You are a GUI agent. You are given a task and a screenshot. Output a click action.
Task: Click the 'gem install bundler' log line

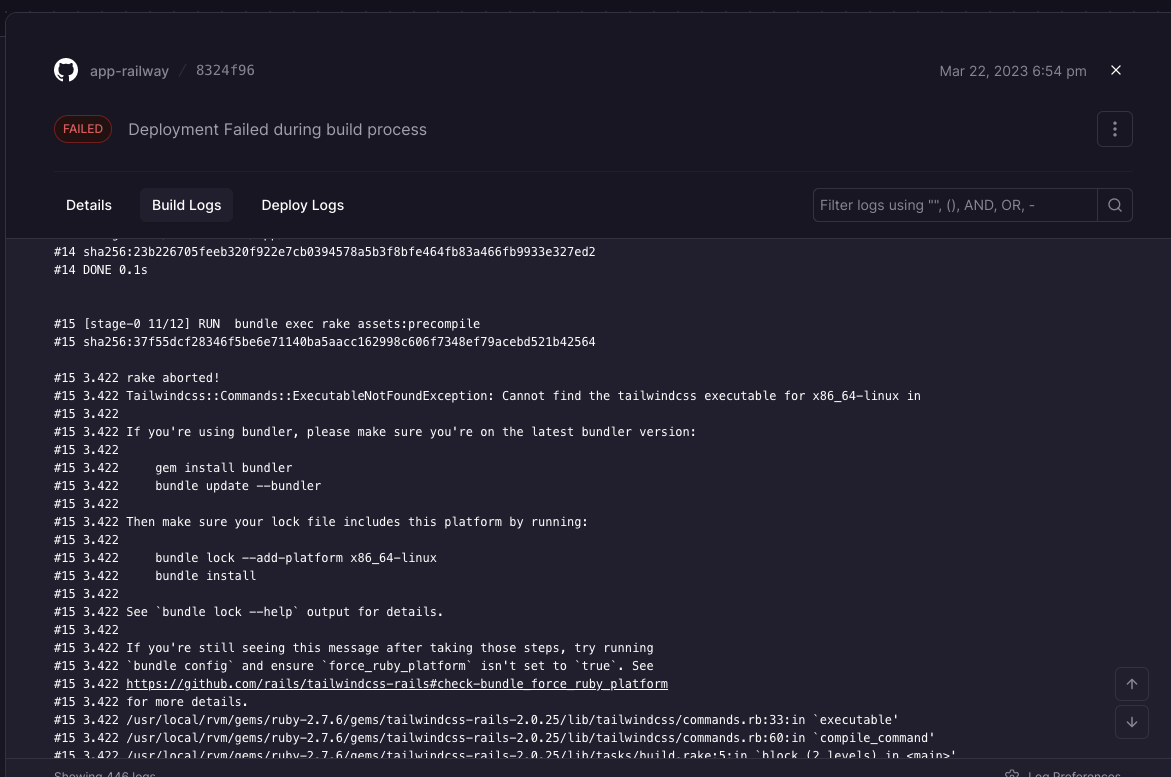(173, 468)
